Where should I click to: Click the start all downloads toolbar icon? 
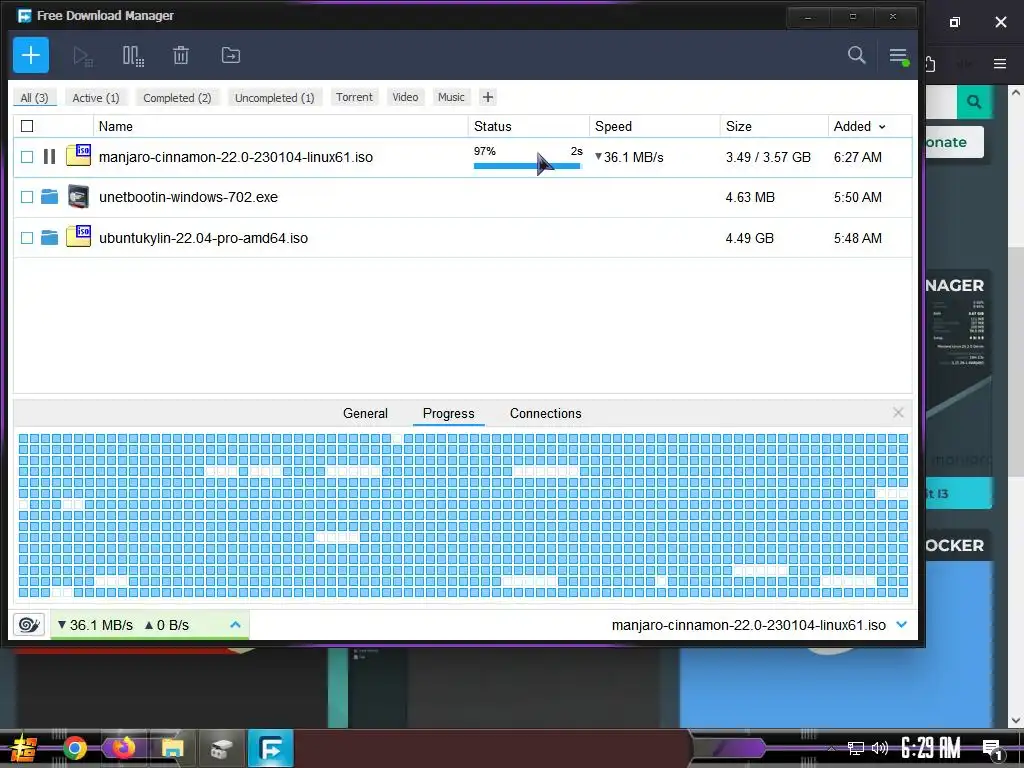pos(83,56)
